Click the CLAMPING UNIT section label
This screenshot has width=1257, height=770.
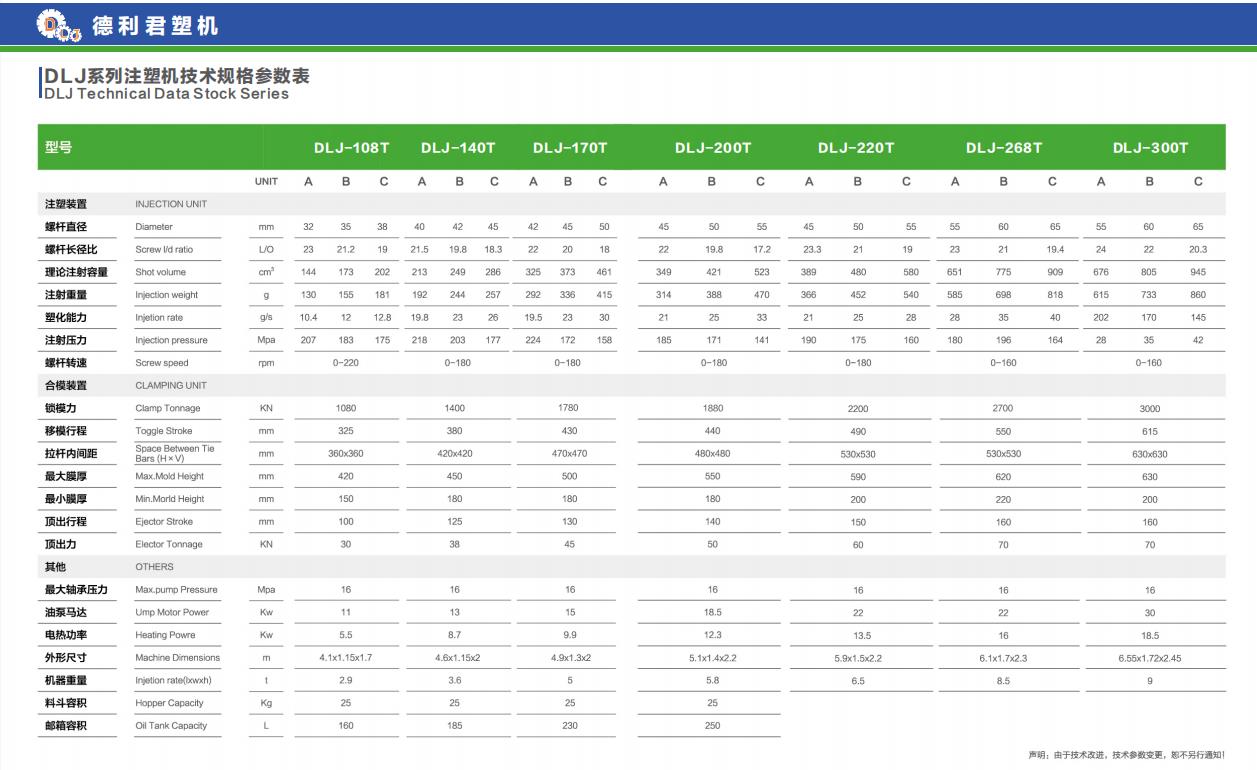[x=172, y=385]
